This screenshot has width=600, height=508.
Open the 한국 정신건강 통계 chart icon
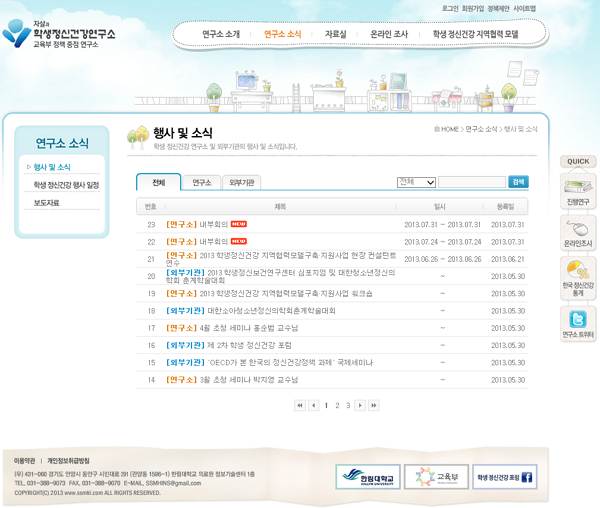(577, 278)
